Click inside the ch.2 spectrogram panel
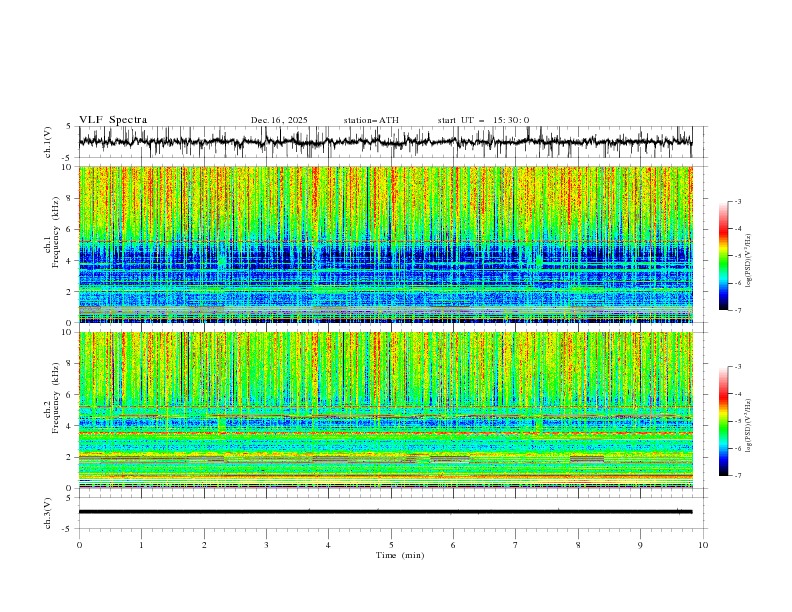 pyautogui.click(x=386, y=410)
